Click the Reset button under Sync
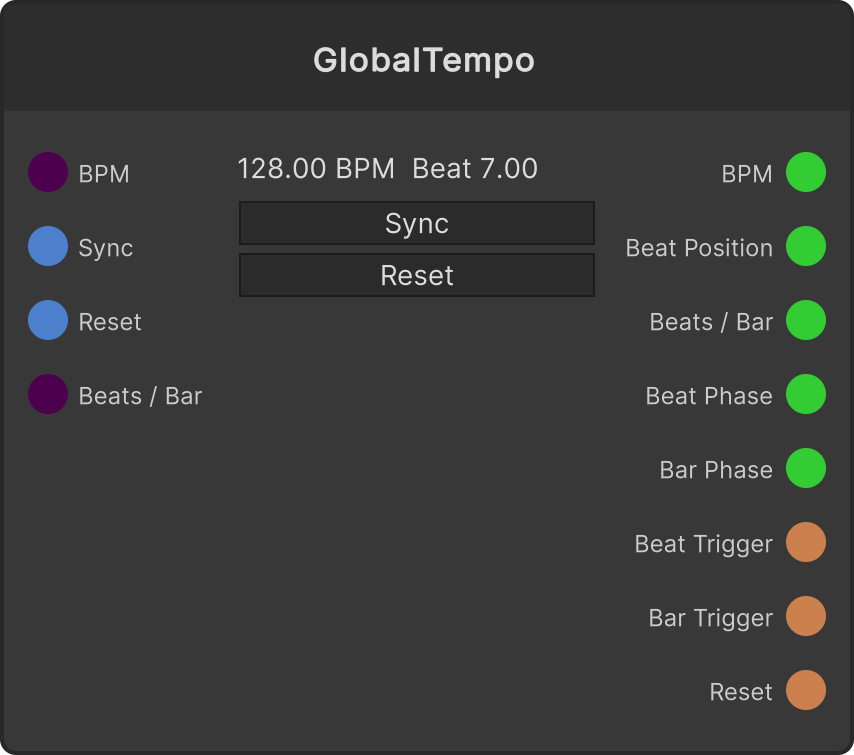The image size is (854, 755). (417, 275)
